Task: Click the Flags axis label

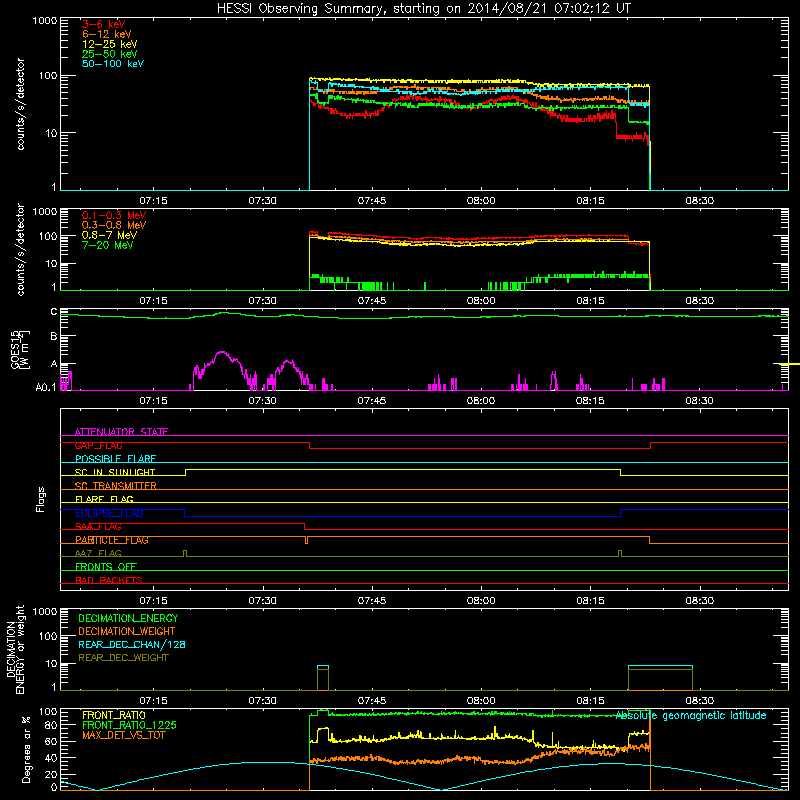Action: click(x=41, y=499)
